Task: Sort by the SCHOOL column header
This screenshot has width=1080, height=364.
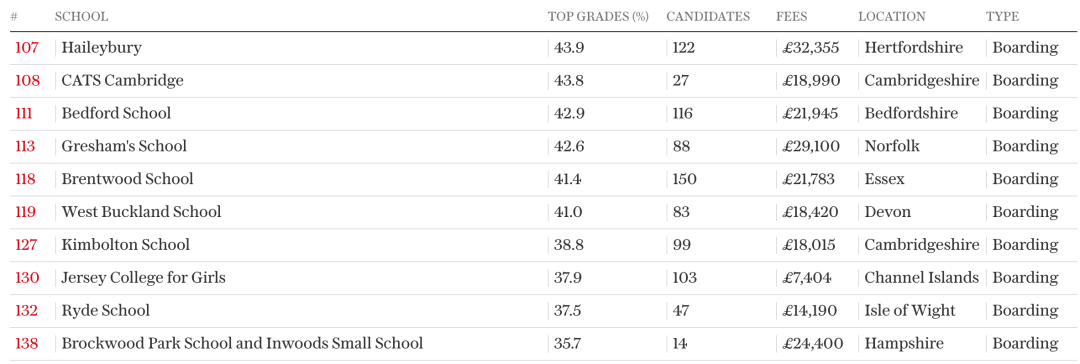Action: pyautogui.click(x=81, y=17)
